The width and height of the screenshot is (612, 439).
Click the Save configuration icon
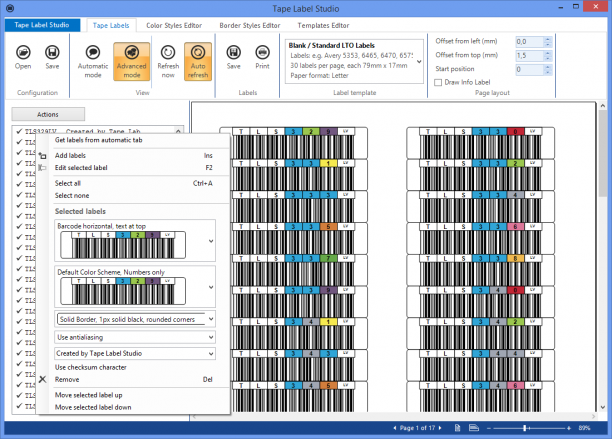click(x=52, y=52)
